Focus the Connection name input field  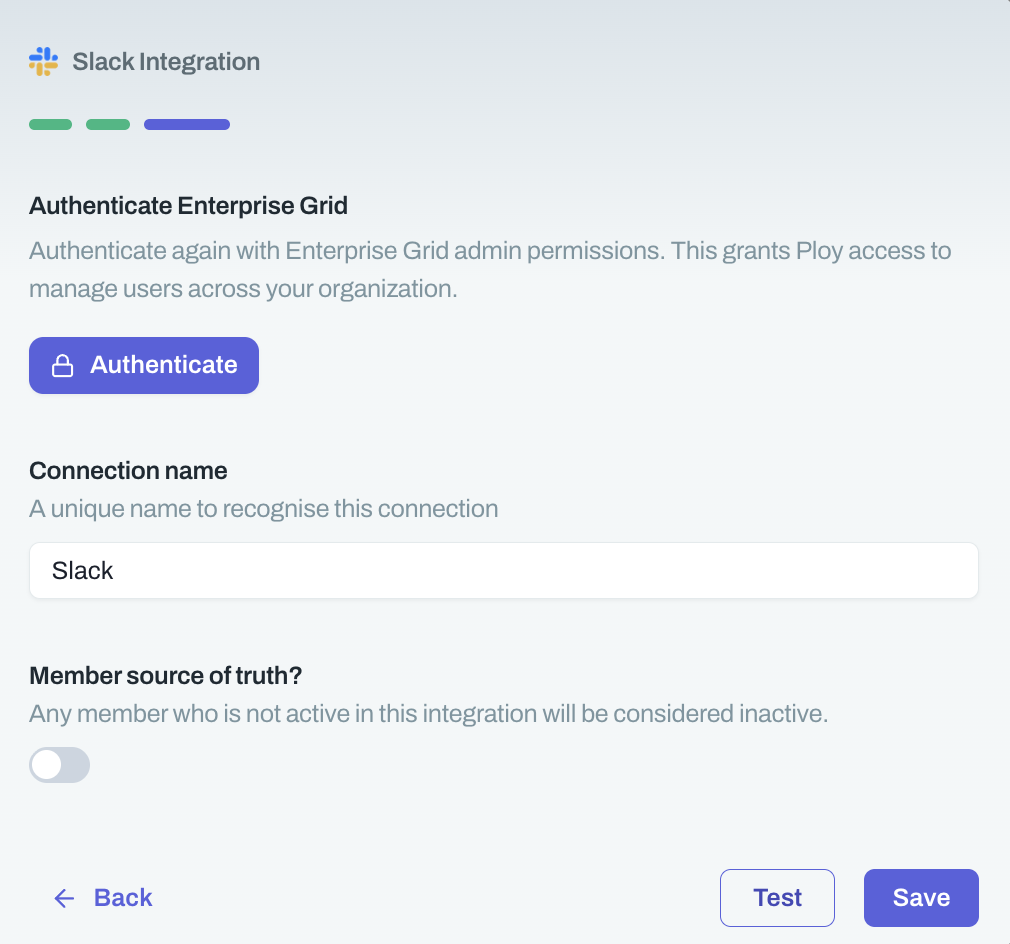coord(503,571)
